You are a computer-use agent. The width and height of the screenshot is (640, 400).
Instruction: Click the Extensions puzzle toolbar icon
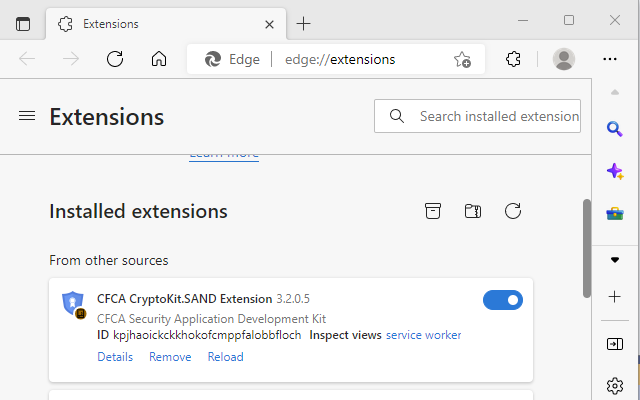[514, 59]
